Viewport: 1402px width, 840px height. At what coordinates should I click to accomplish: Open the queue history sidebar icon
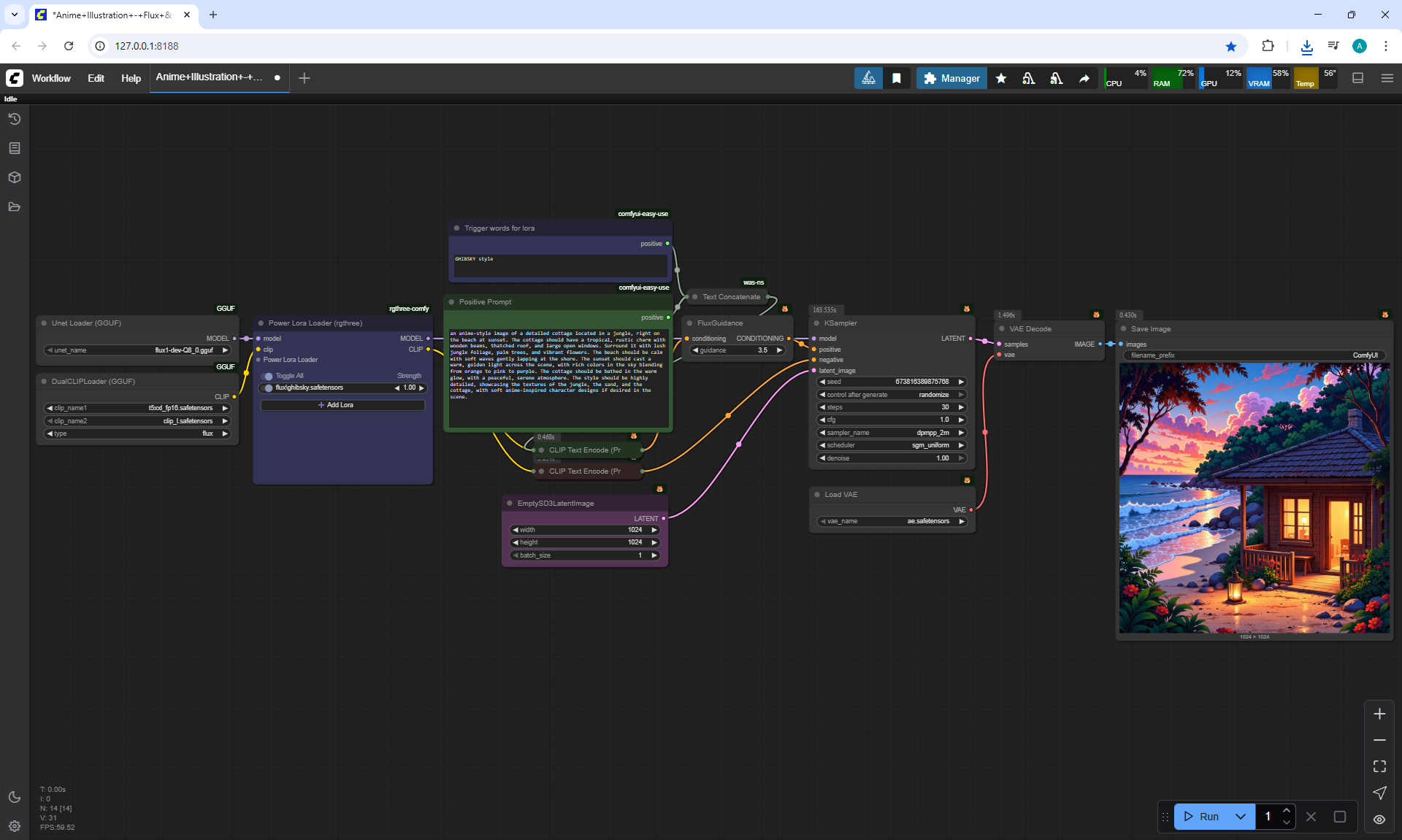(14, 119)
